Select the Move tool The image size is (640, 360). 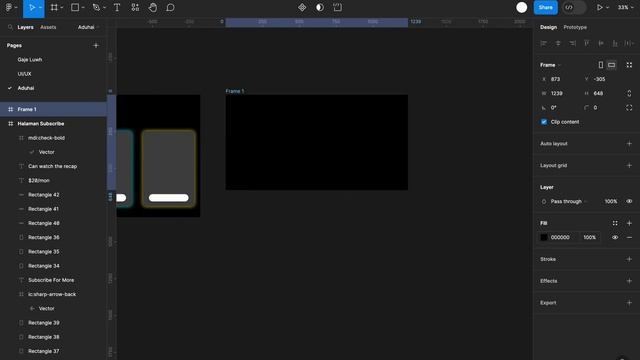point(31,7)
